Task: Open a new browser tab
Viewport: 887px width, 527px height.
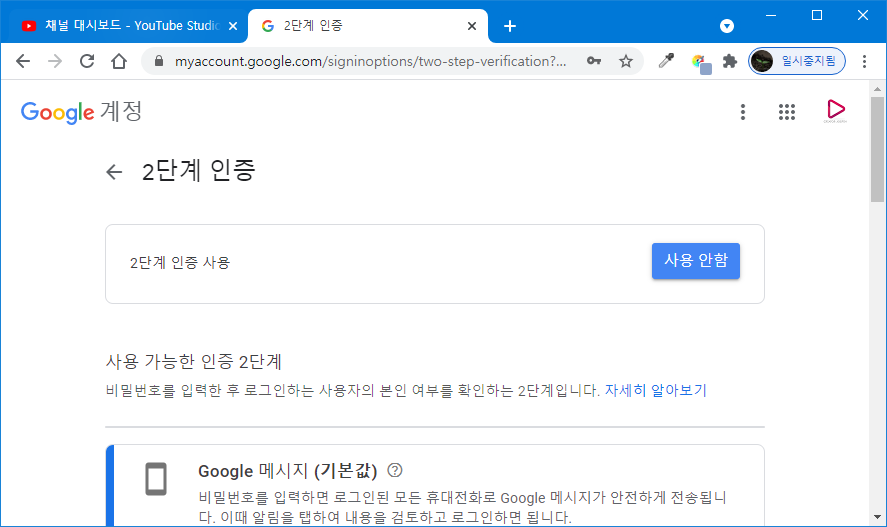Action: 510,26
